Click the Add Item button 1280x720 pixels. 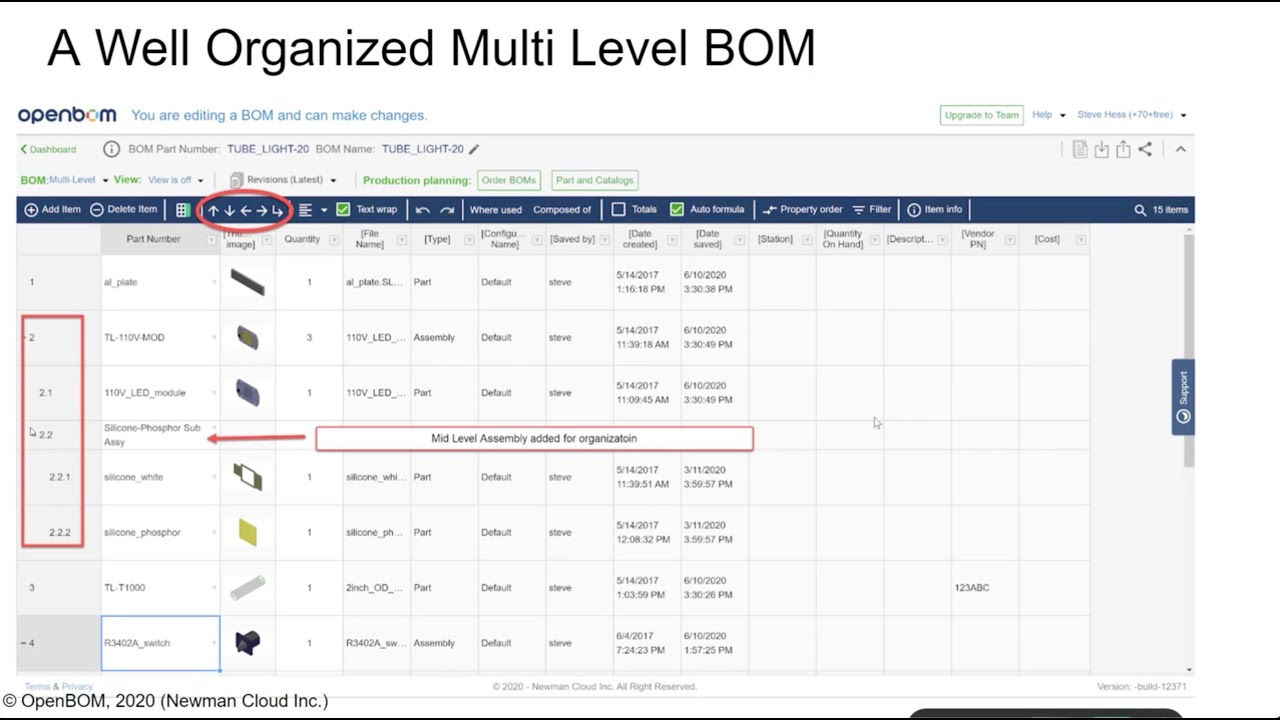(x=53, y=210)
